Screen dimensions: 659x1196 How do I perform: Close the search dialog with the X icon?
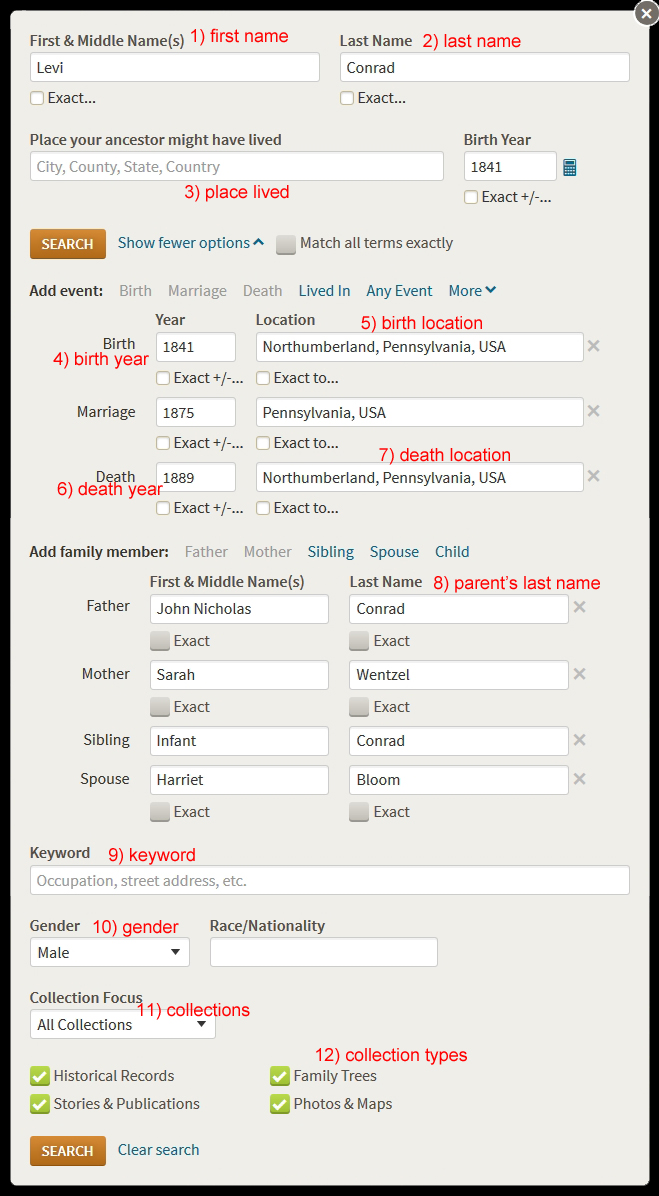click(x=646, y=14)
